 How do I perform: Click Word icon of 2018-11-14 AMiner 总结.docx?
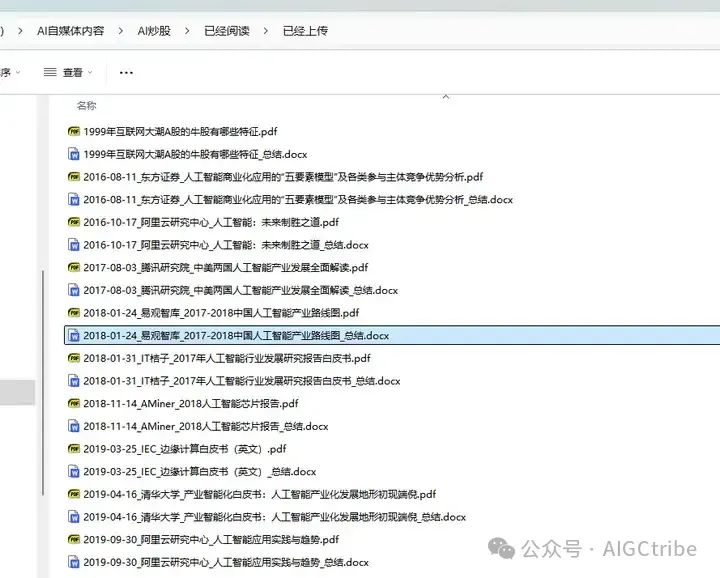pyautogui.click(x=74, y=426)
